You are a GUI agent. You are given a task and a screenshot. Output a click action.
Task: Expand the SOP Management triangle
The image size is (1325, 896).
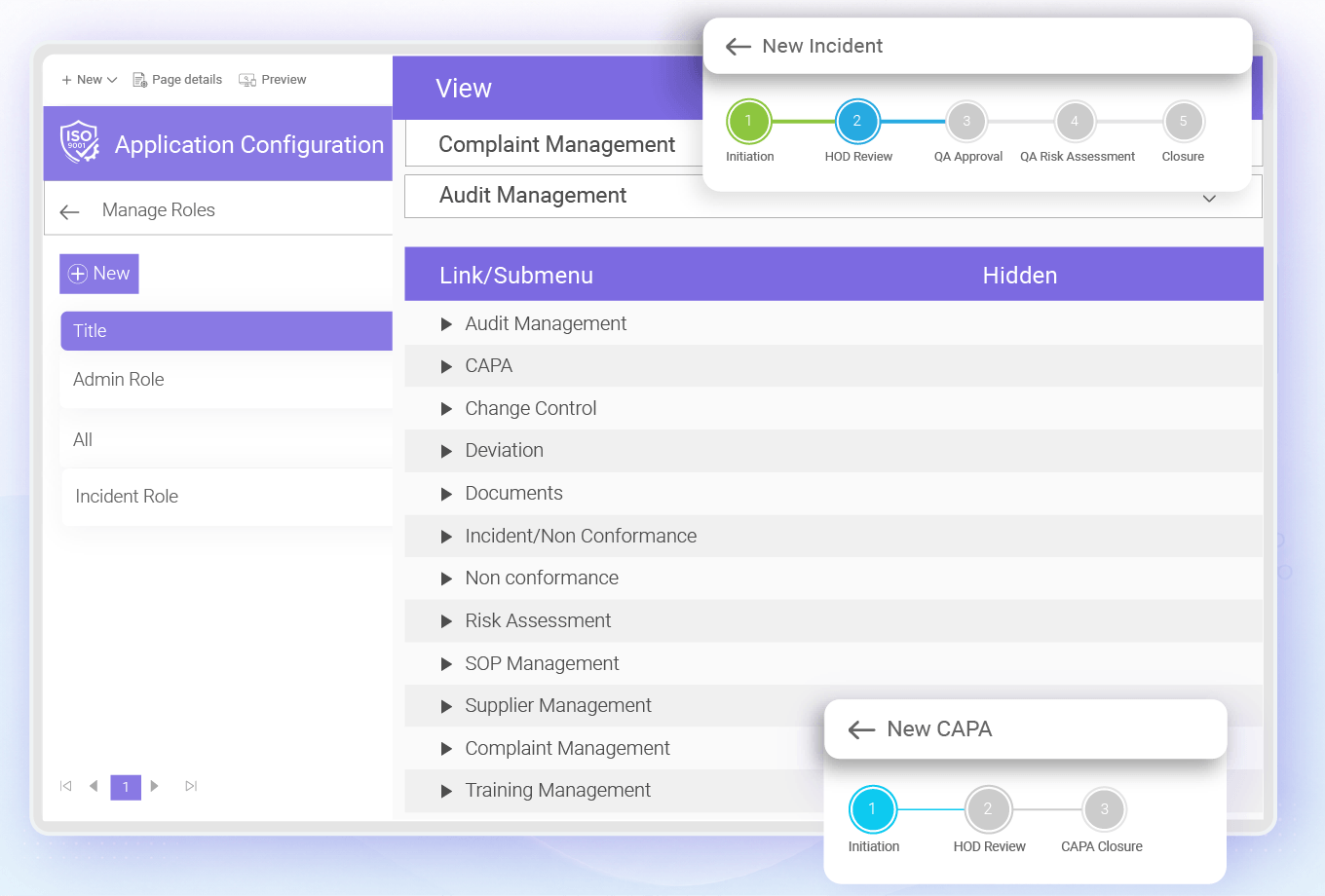[446, 664]
